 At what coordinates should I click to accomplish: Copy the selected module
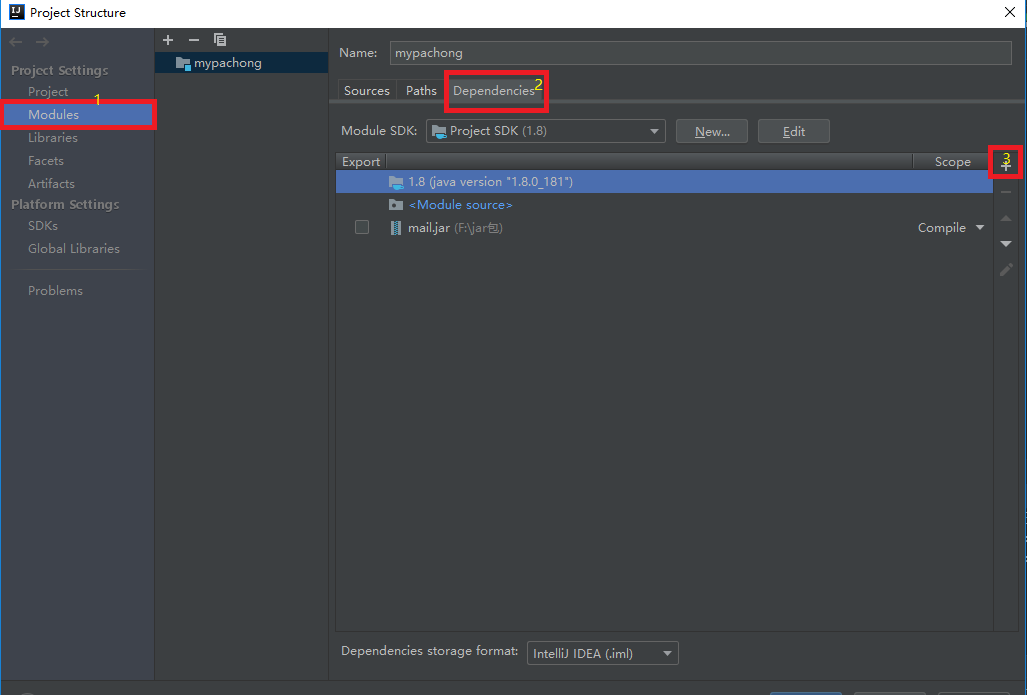coord(220,40)
